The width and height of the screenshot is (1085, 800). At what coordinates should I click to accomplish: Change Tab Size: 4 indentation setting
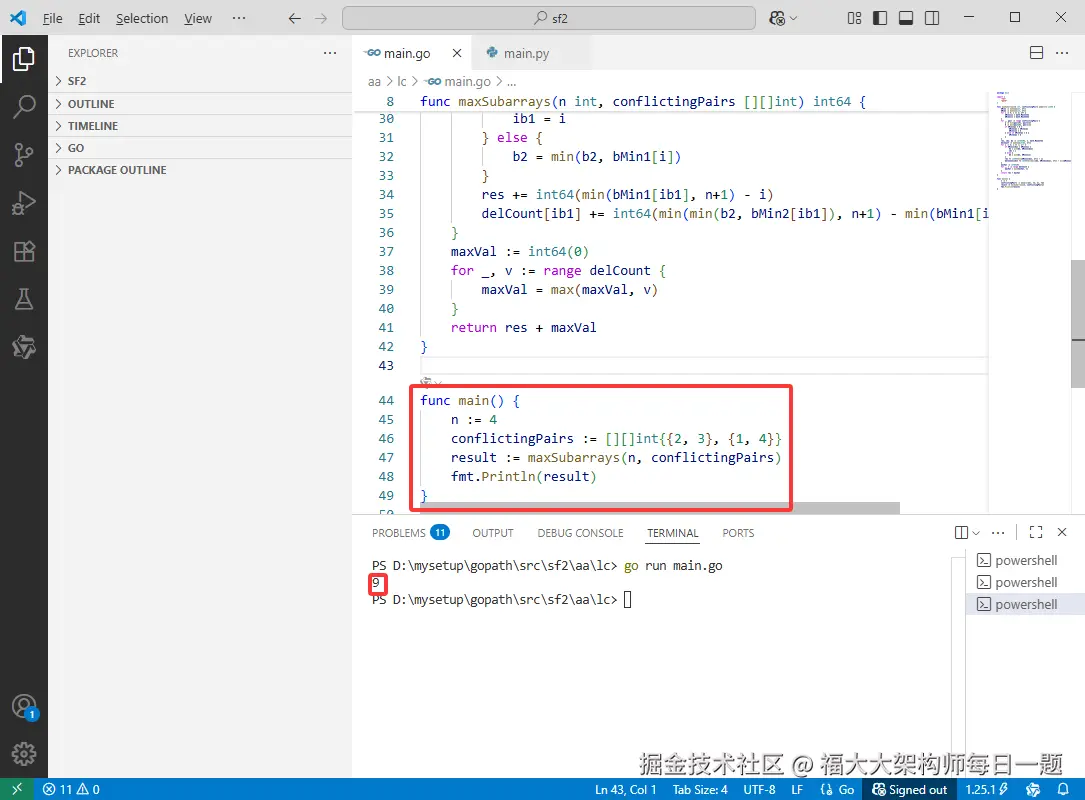pyautogui.click(x=700, y=789)
